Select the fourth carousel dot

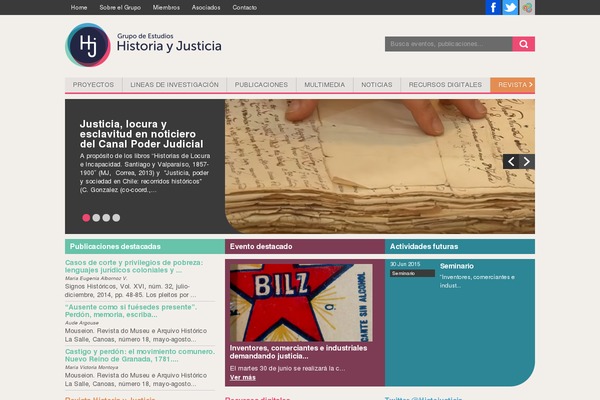pos(116,217)
